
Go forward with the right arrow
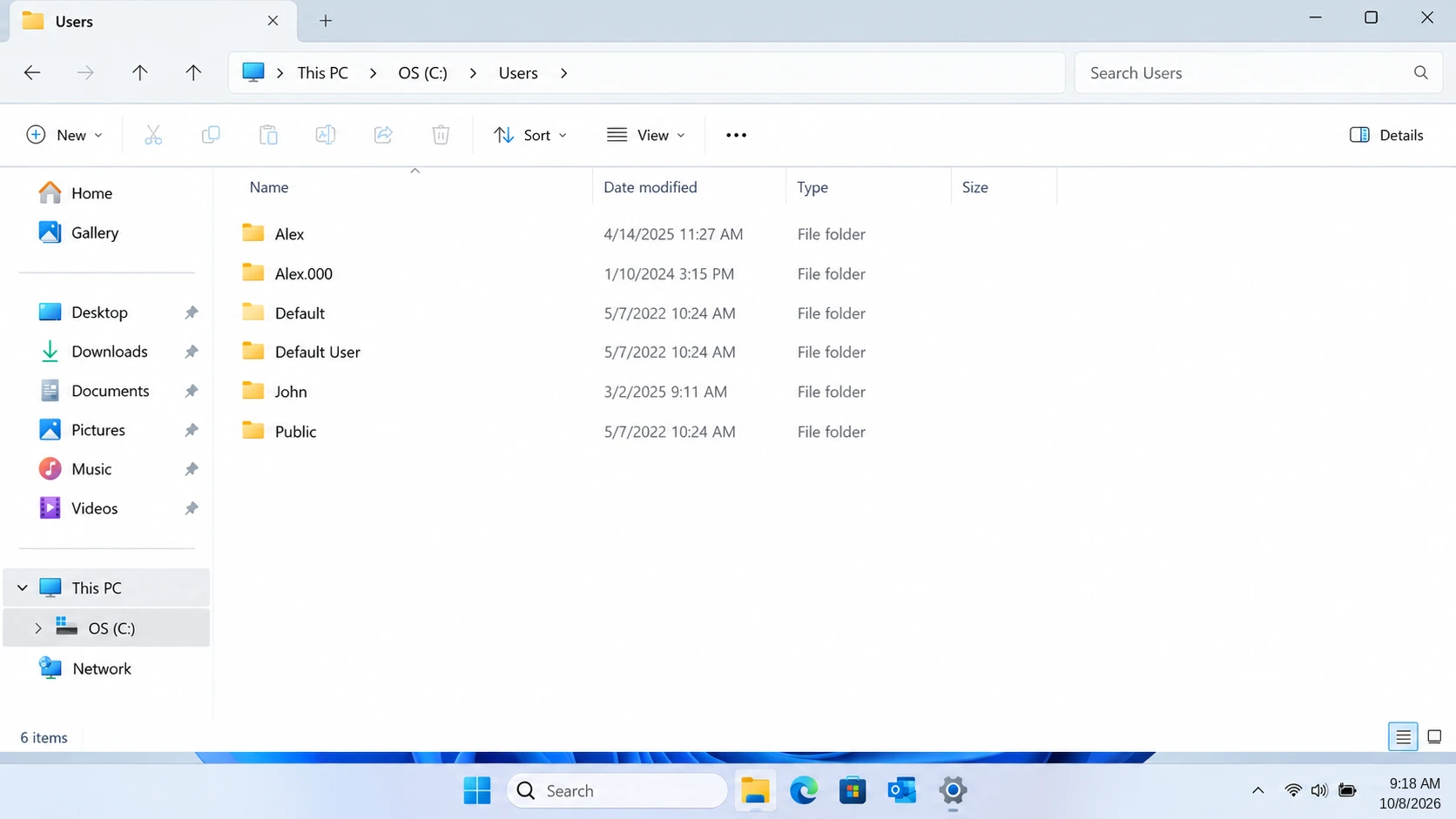(x=85, y=73)
